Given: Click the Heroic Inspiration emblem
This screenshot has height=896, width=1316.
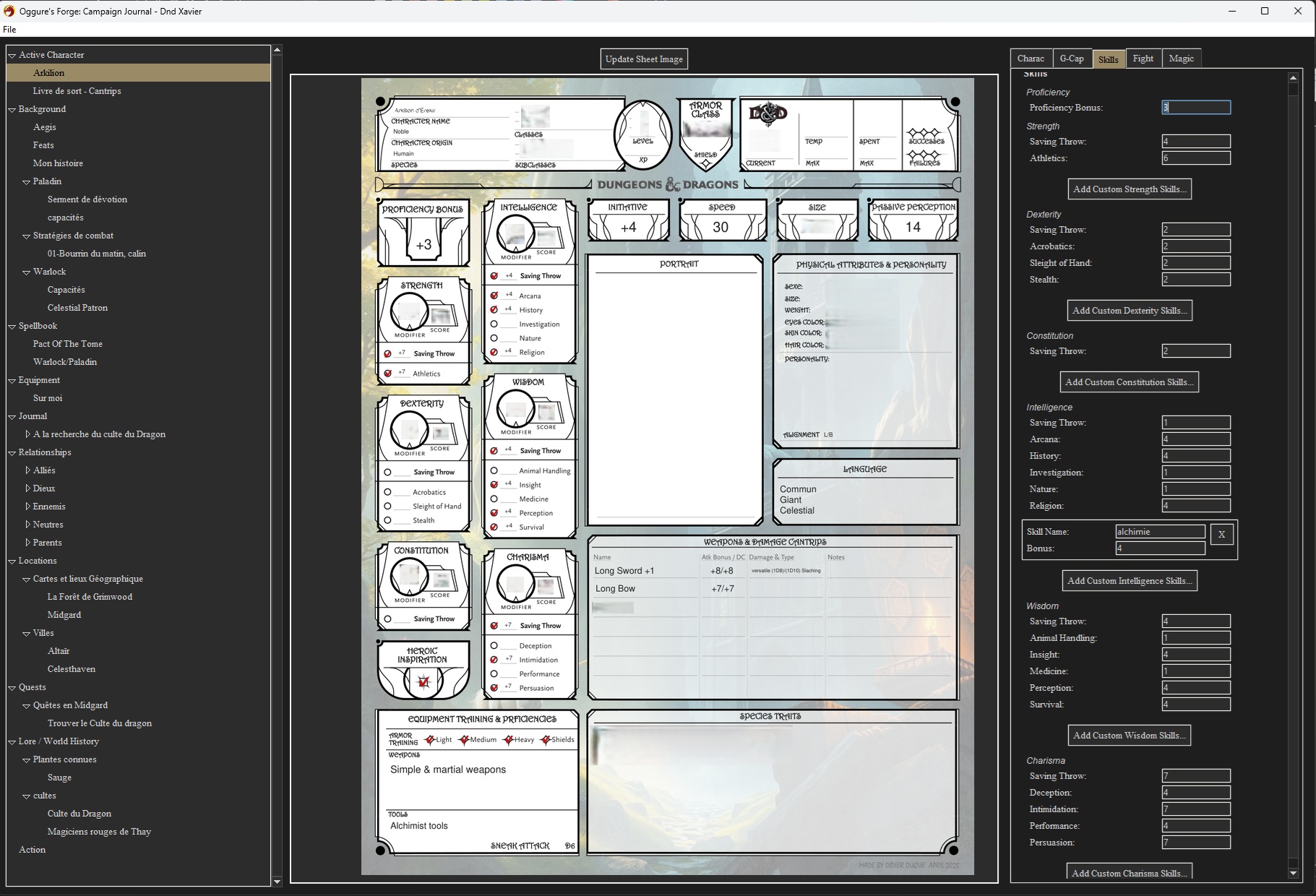Looking at the screenshot, I should click(x=423, y=681).
